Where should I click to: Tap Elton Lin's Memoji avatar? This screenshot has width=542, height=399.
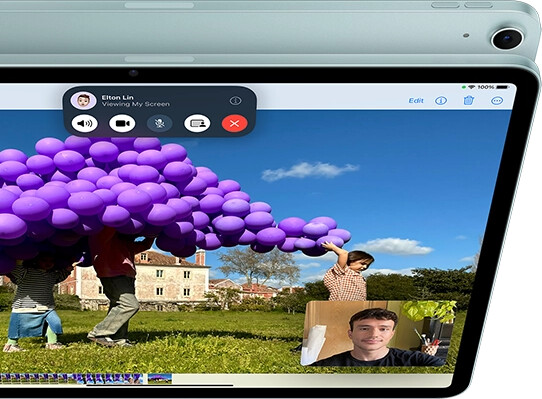click(83, 101)
